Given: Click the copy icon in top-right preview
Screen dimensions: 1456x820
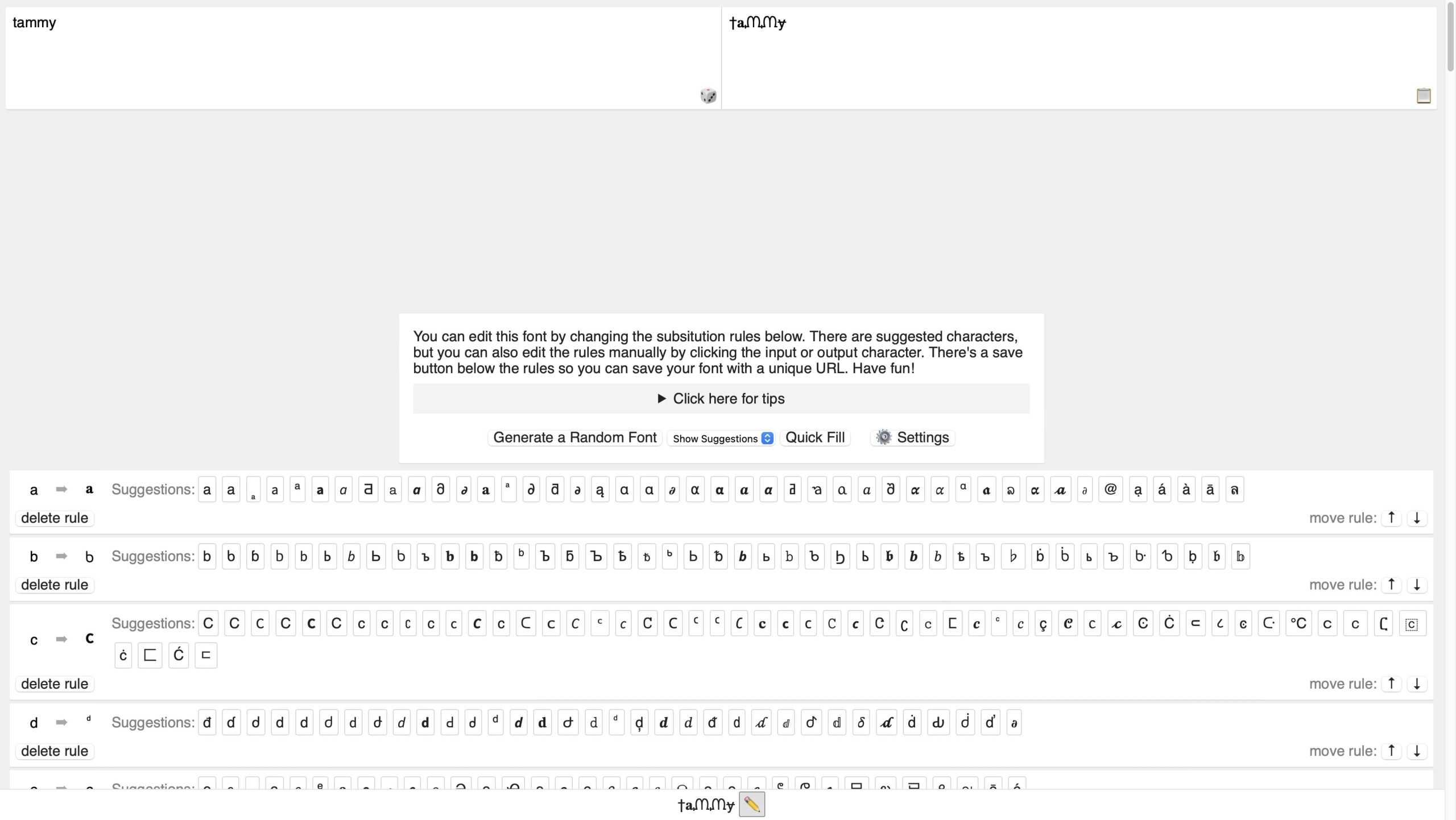Looking at the screenshot, I should (1424, 96).
